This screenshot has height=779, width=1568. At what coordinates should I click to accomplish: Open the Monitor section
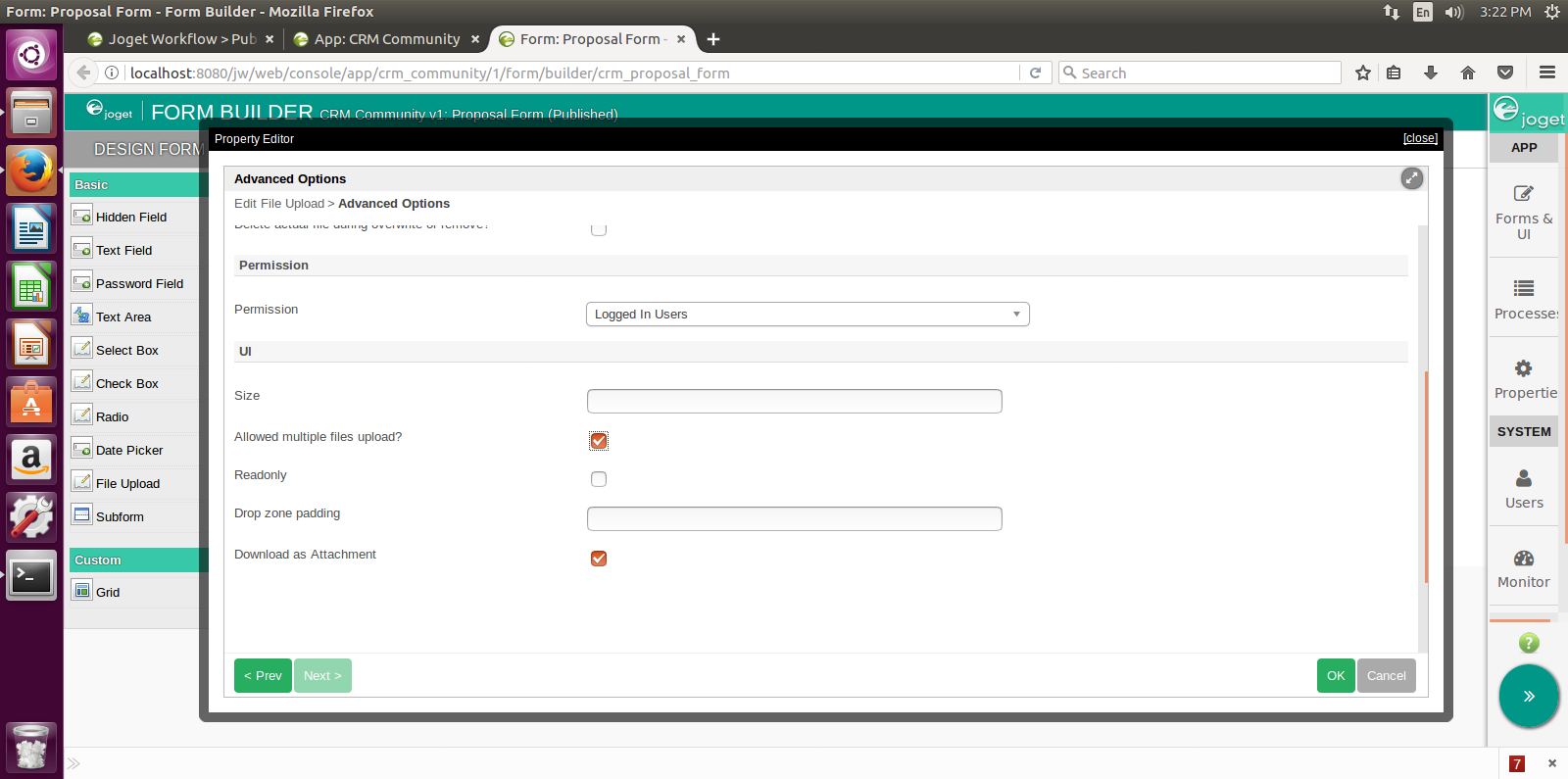[1524, 568]
